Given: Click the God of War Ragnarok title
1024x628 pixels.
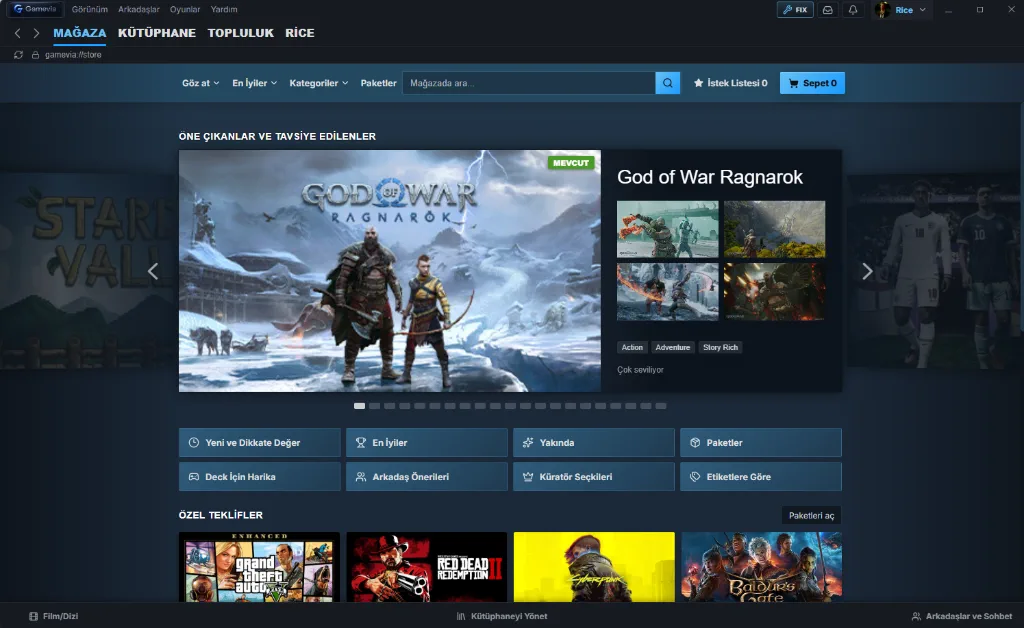Looking at the screenshot, I should (710, 177).
